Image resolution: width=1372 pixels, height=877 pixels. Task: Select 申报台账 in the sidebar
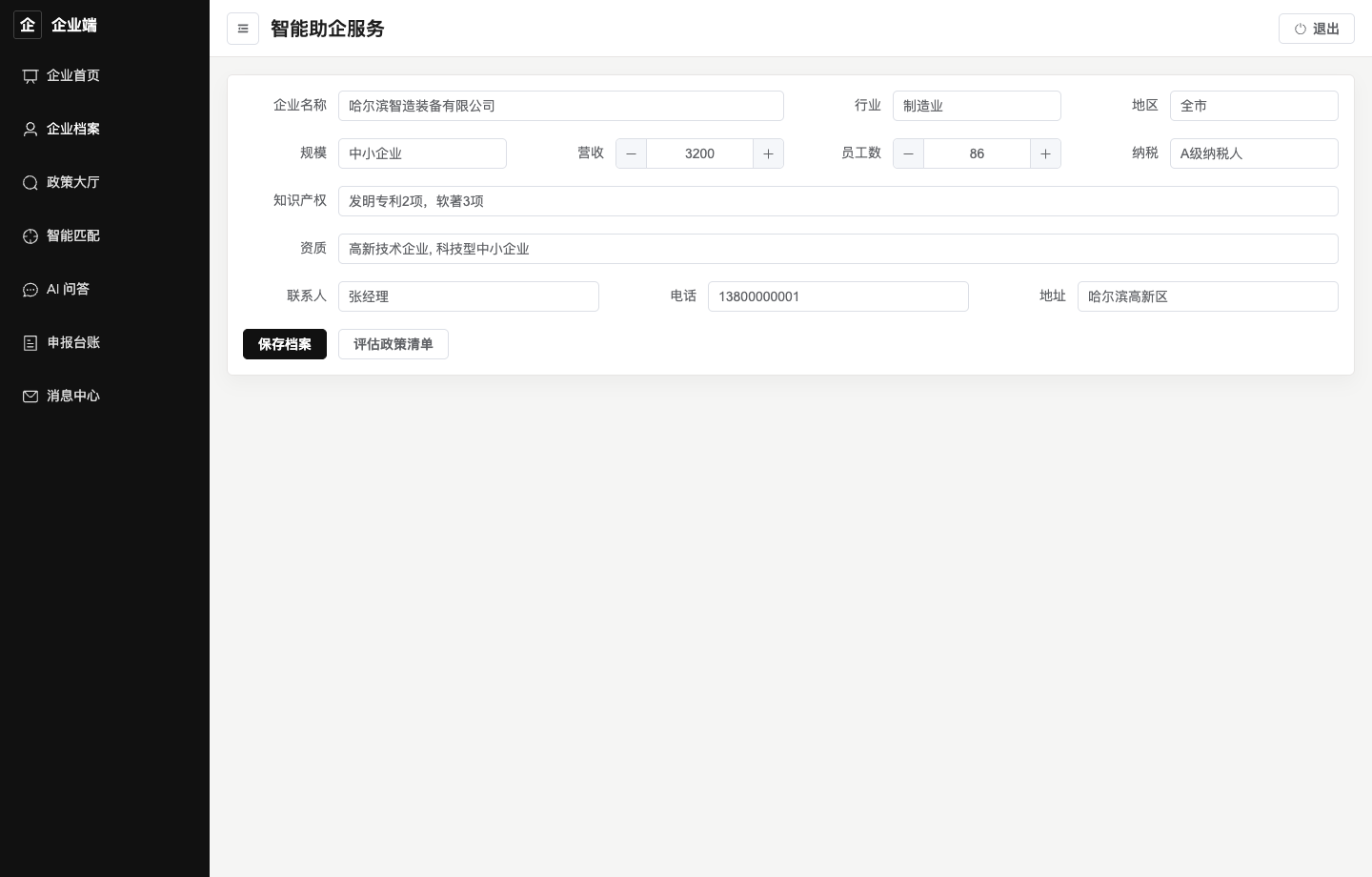[105, 342]
